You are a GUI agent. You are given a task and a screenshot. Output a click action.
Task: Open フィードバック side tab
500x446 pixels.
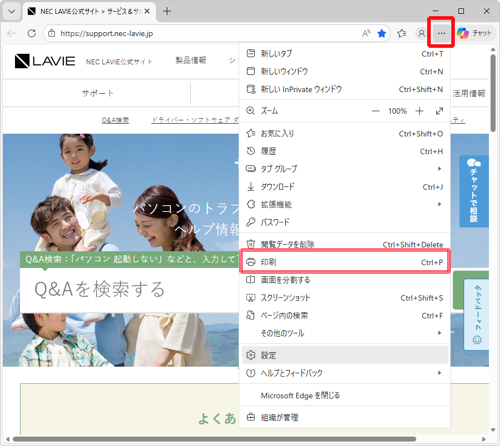click(x=476, y=314)
